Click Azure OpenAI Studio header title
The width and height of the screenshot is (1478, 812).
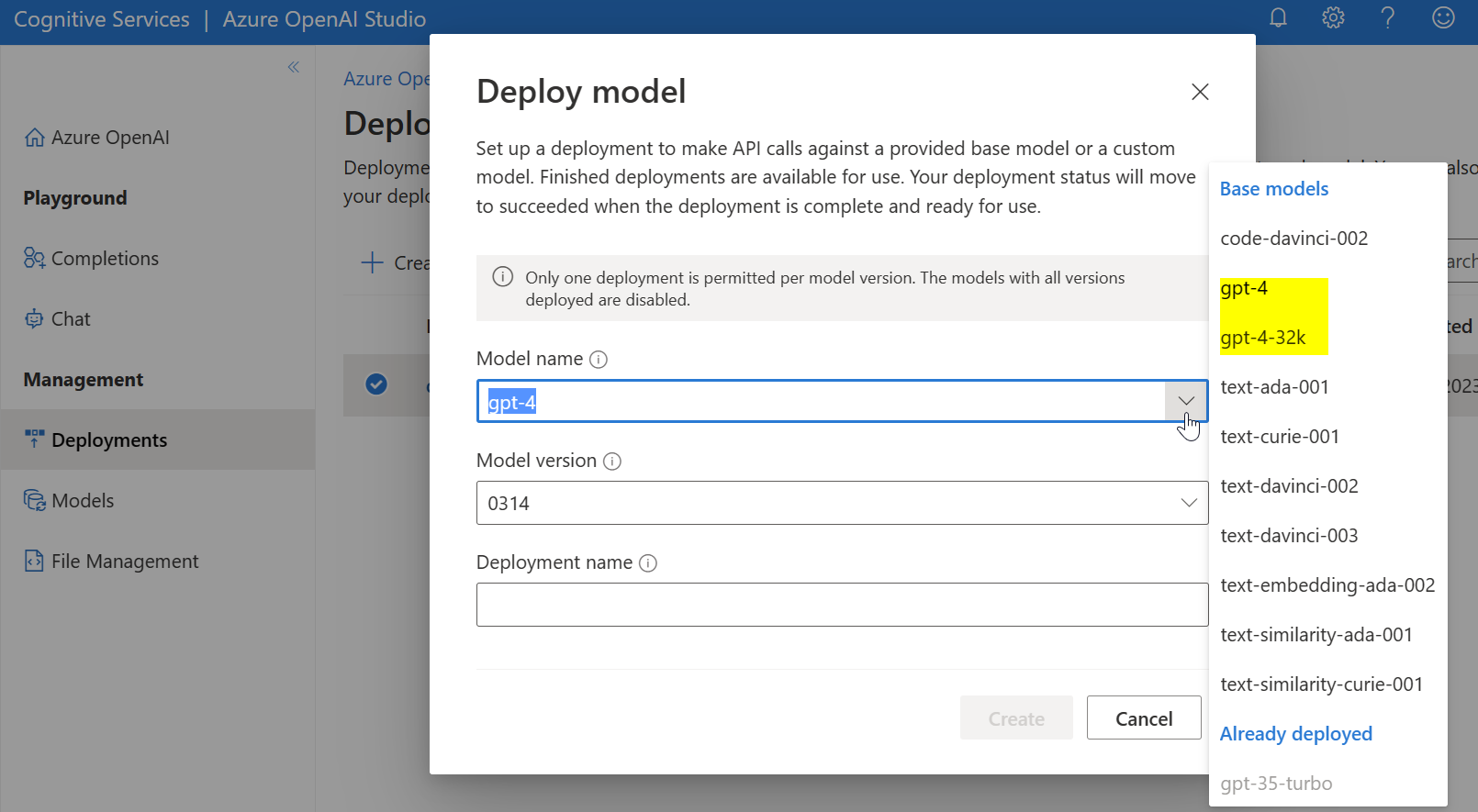(x=324, y=19)
